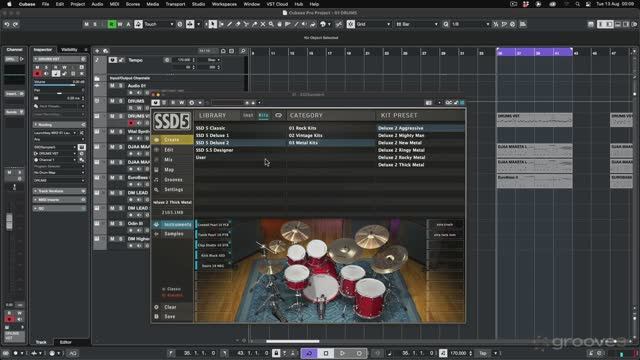Open SSD5 Mix page
This screenshot has height=360, width=640.
(169, 160)
